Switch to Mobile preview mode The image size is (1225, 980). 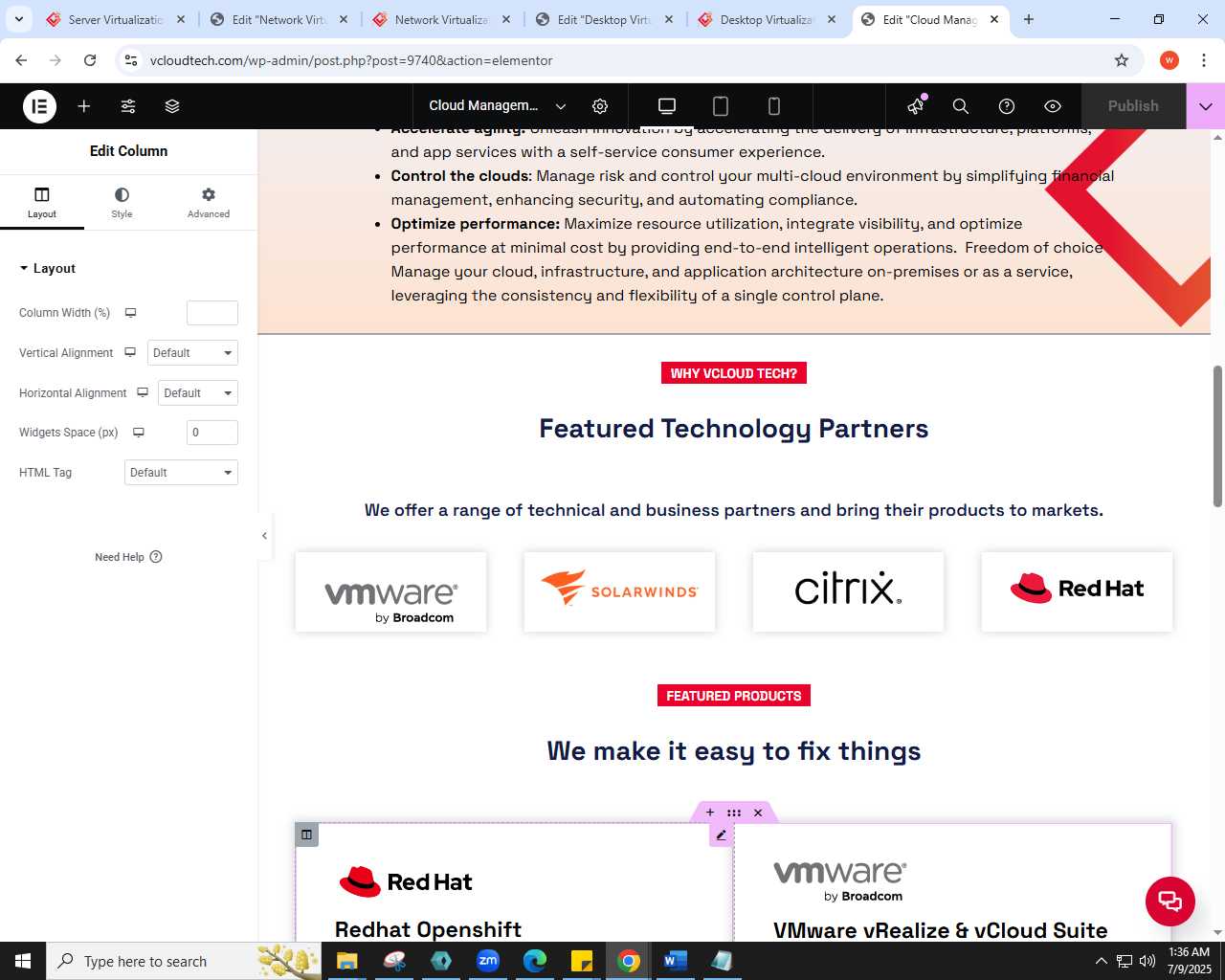[774, 106]
